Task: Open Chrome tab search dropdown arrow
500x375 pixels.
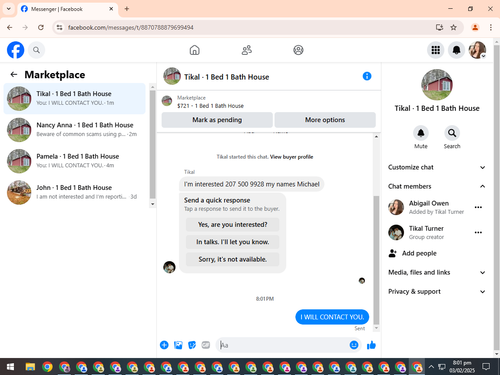Action: (9, 9)
